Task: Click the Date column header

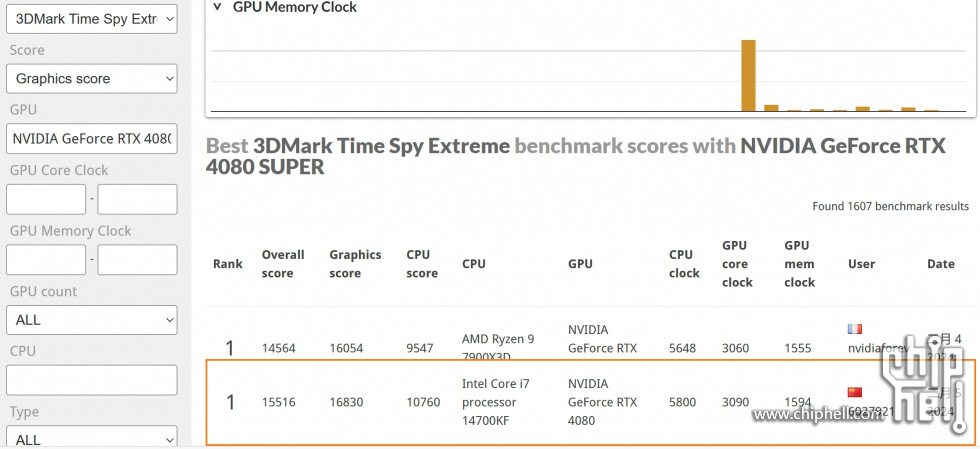Action: pos(941,264)
